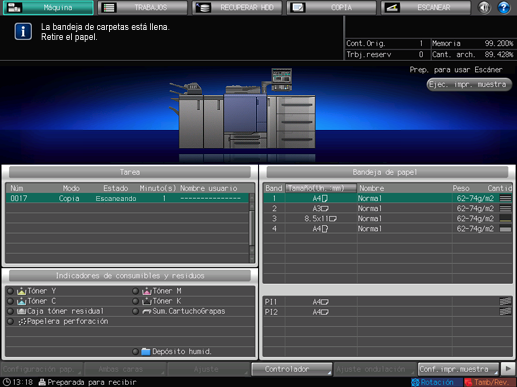Open the Controlador menu button

click(292, 369)
